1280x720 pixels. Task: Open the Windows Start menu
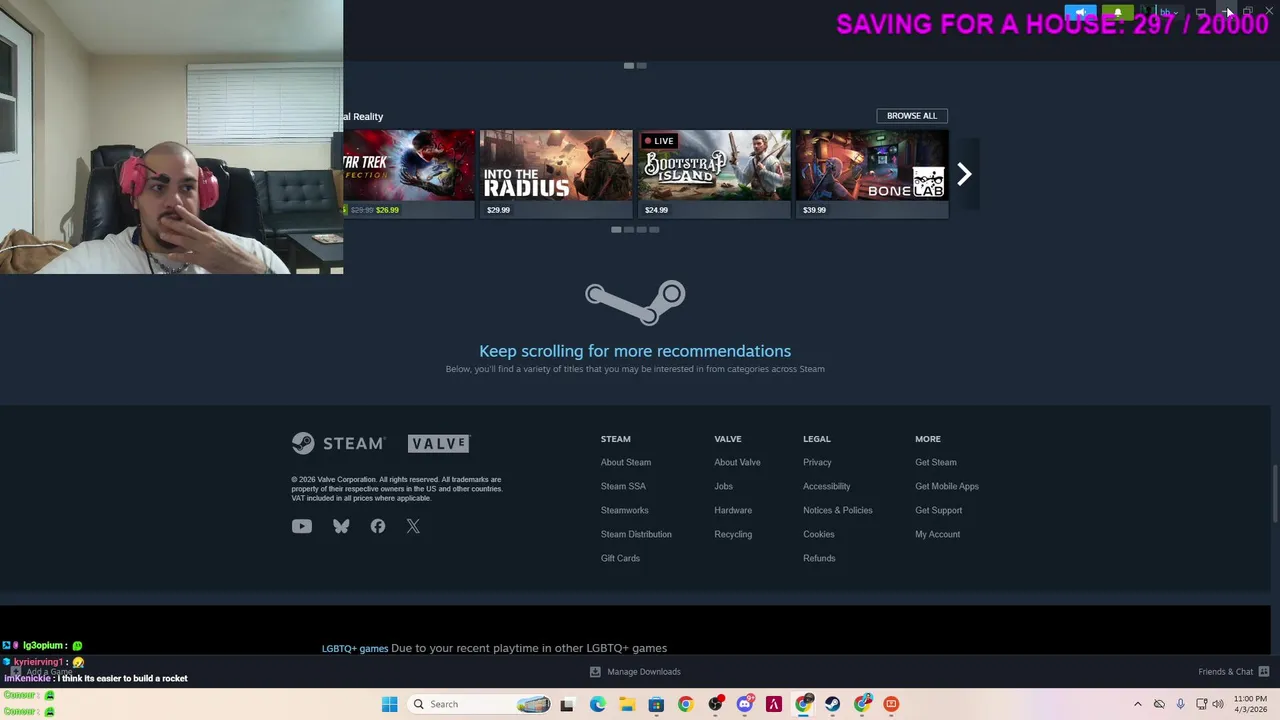[389, 704]
